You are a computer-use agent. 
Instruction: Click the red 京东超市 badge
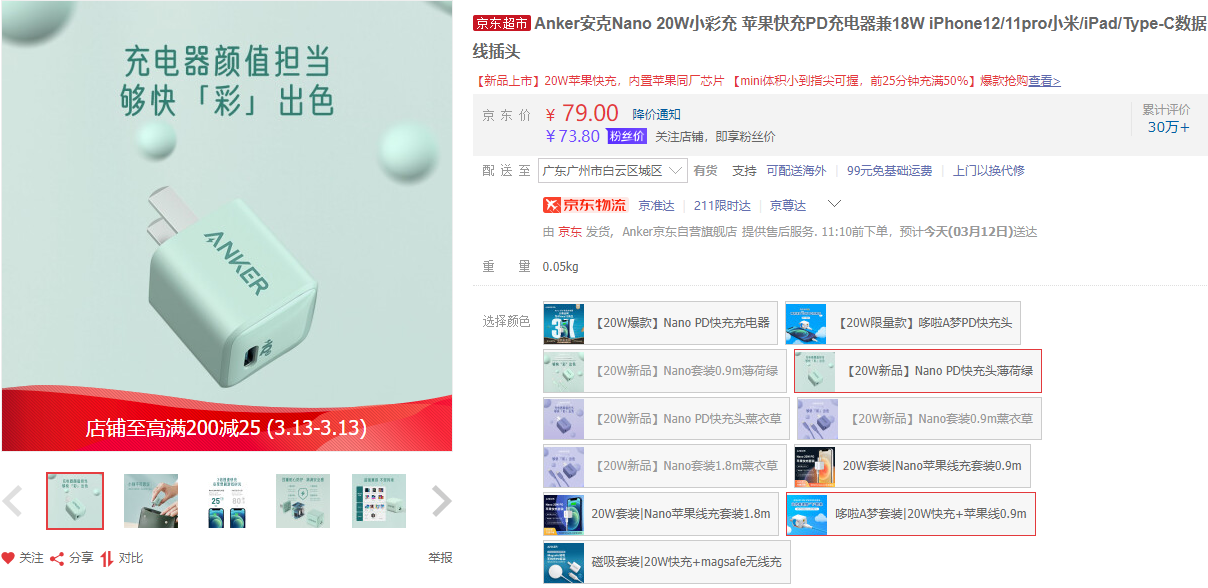(x=501, y=24)
